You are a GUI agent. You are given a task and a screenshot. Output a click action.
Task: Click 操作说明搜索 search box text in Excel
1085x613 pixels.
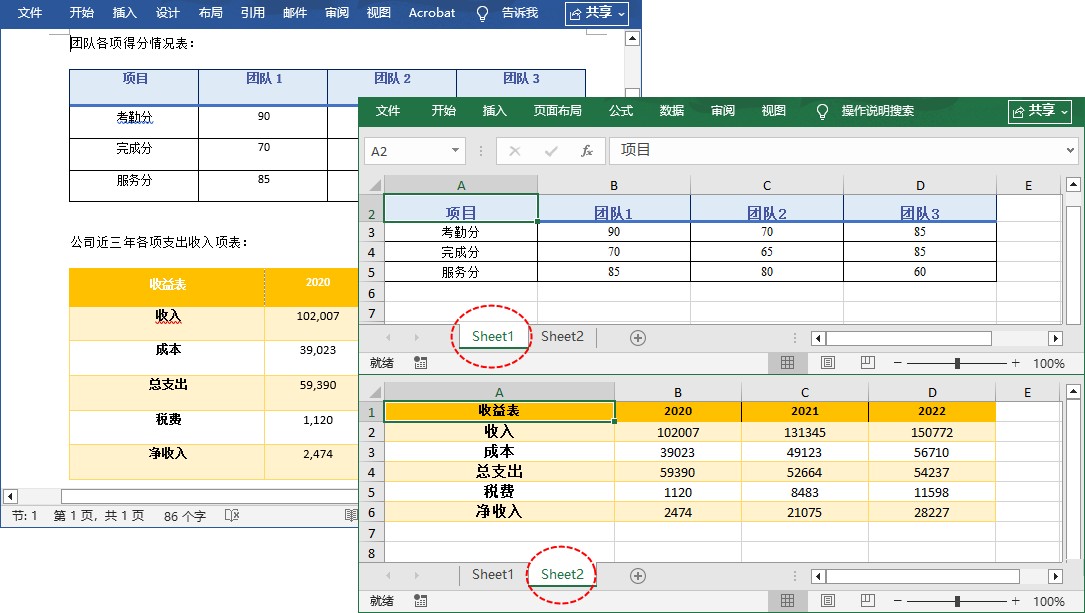877,111
